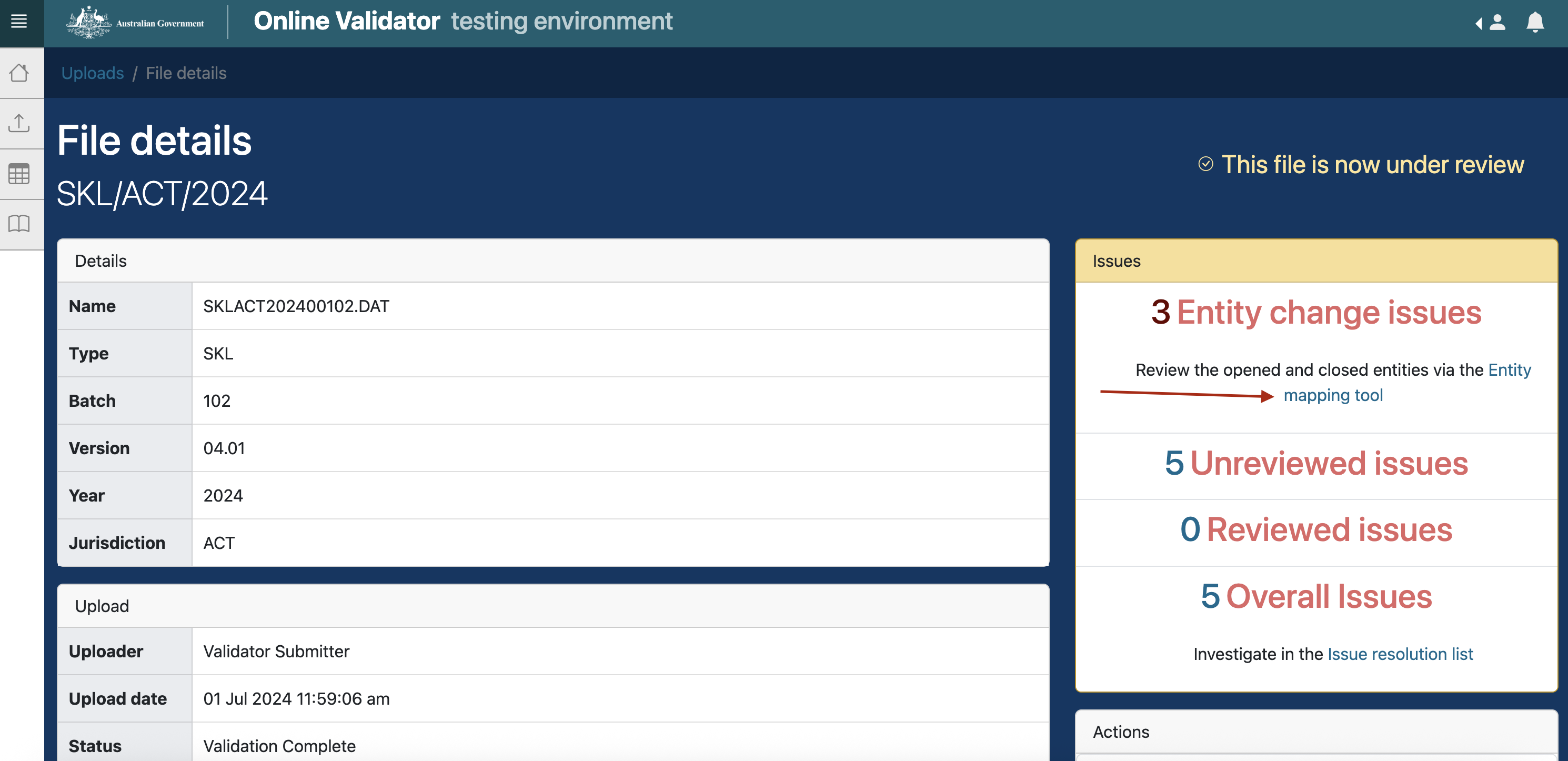
Task: Click the 5 Unreviewed issues heading
Action: (1316, 463)
